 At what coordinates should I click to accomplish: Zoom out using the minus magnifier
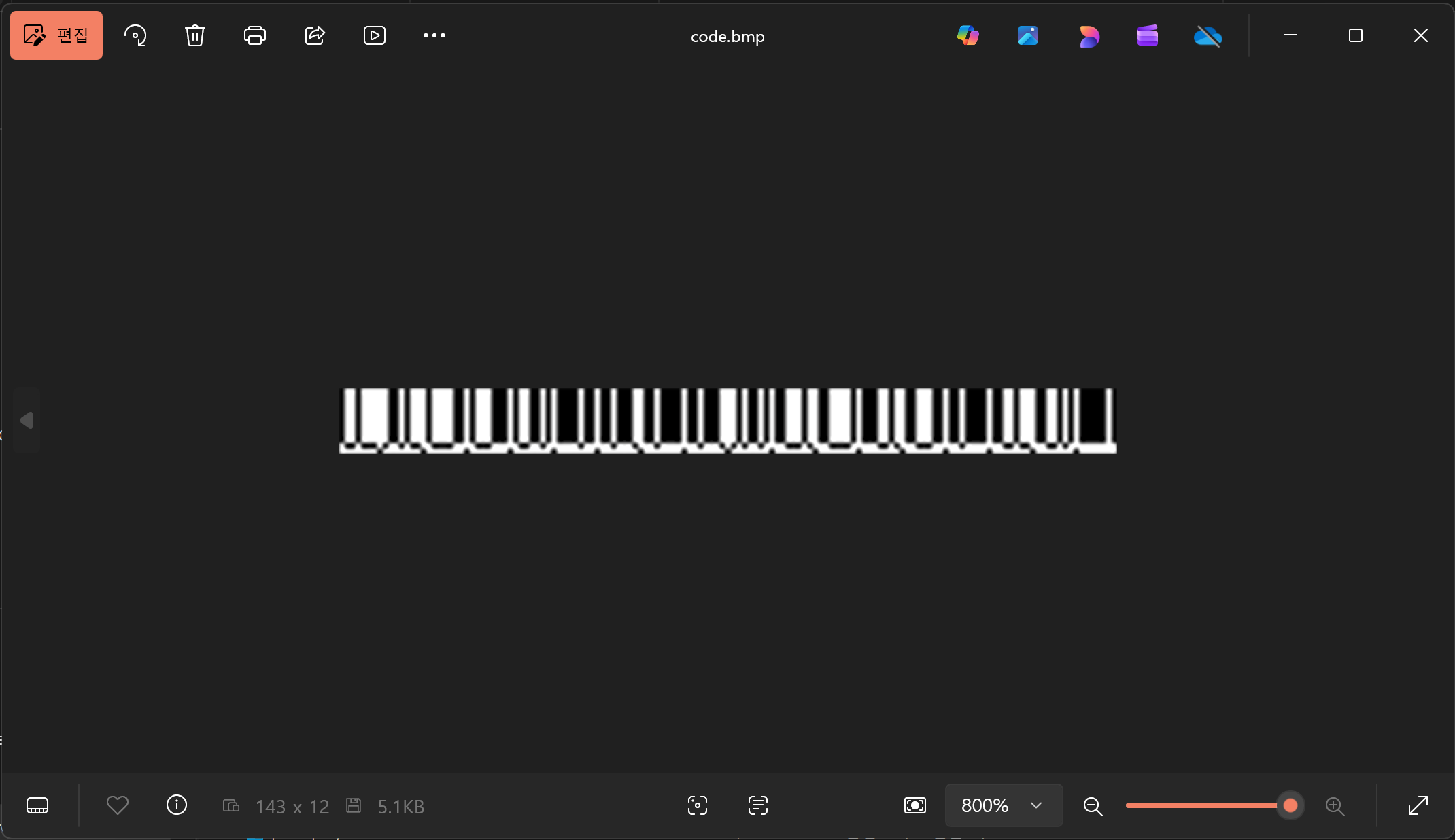tap(1093, 806)
